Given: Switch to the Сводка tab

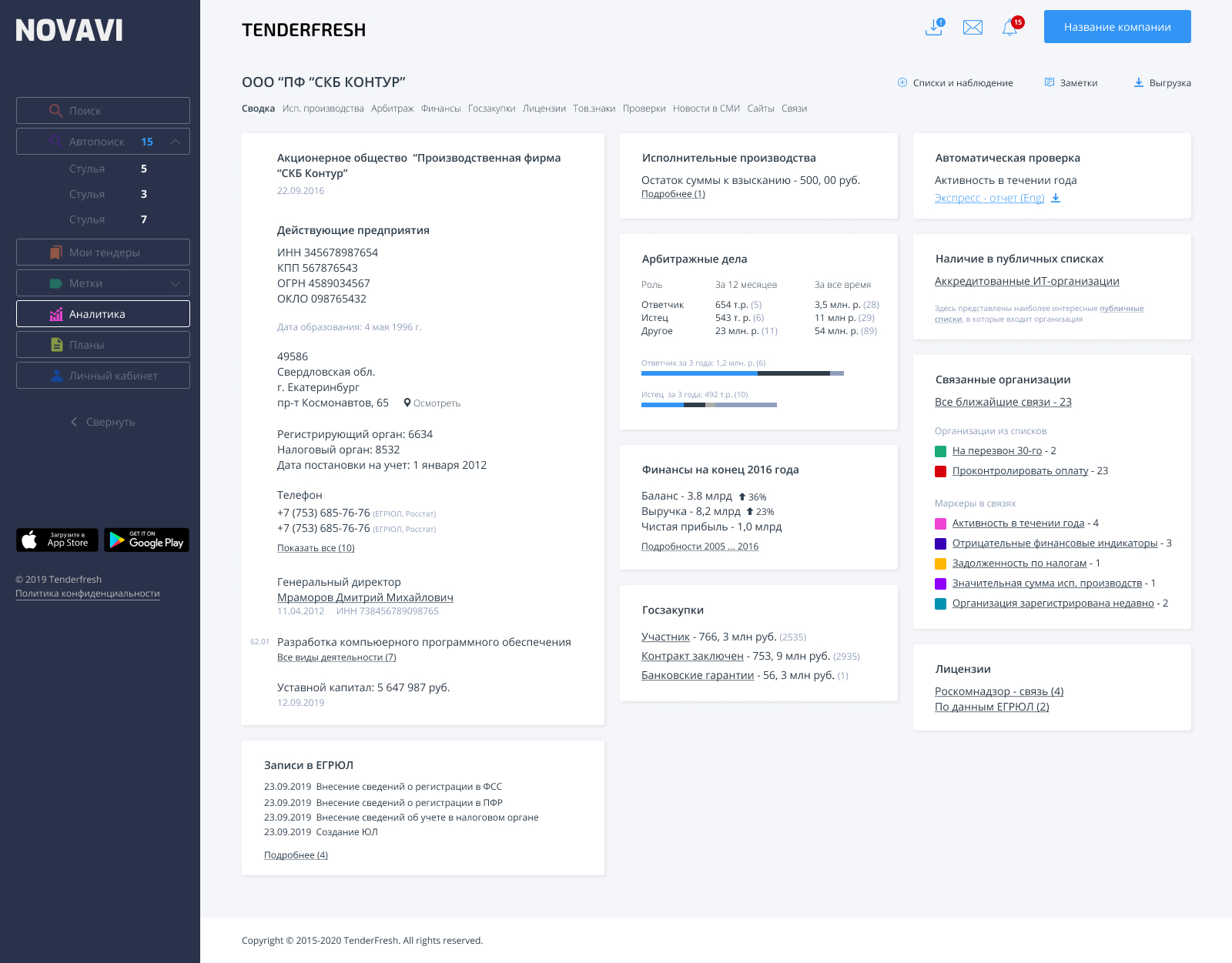Looking at the screenshot, I should [258, 109].
